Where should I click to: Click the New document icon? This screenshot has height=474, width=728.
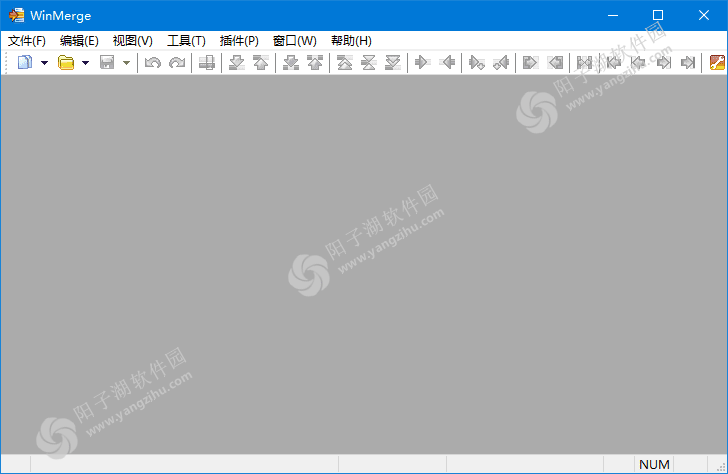pos(25,62)
